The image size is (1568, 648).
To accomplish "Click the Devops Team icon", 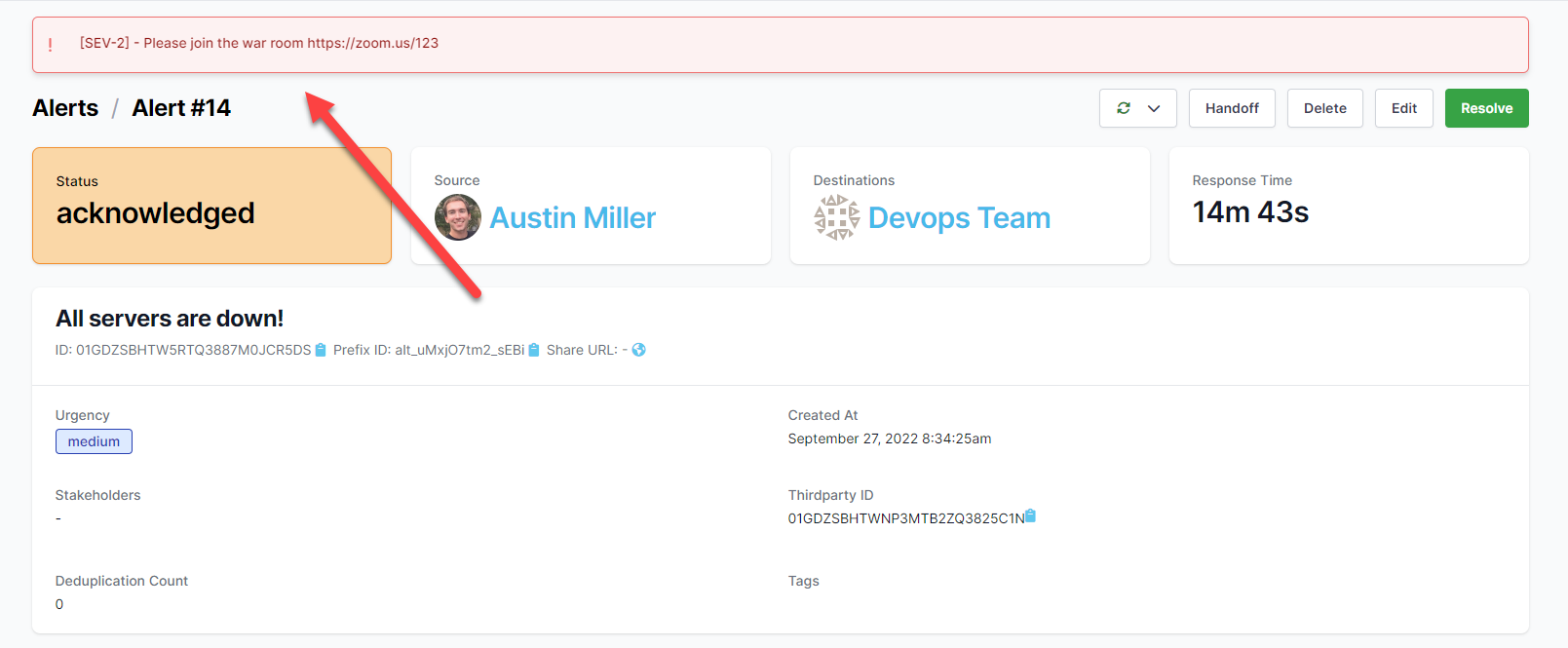I will (x=836, y=217).
